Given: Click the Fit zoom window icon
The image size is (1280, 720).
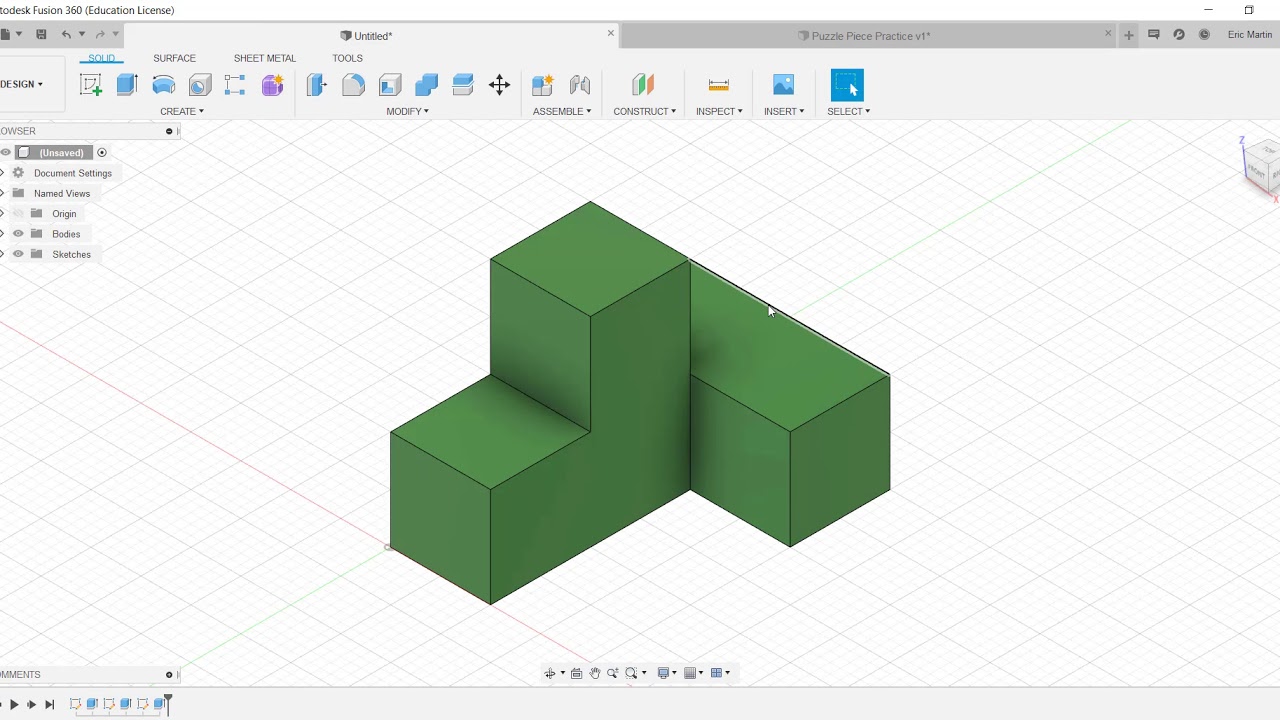Looking at the screenshot, I should [x=632, y=673].
